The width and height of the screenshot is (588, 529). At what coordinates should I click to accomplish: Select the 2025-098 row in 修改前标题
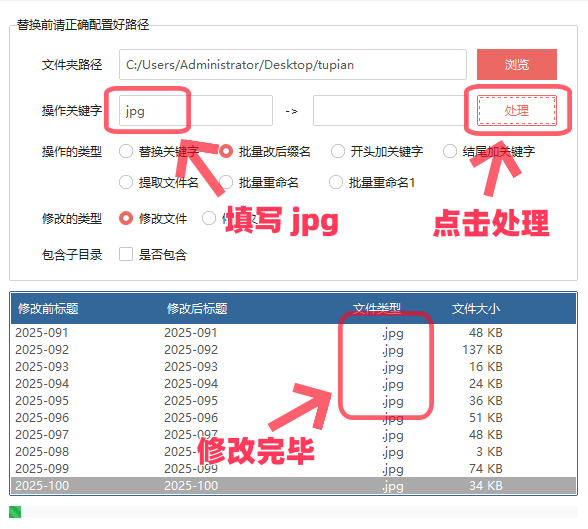click(x=42, y=451)
